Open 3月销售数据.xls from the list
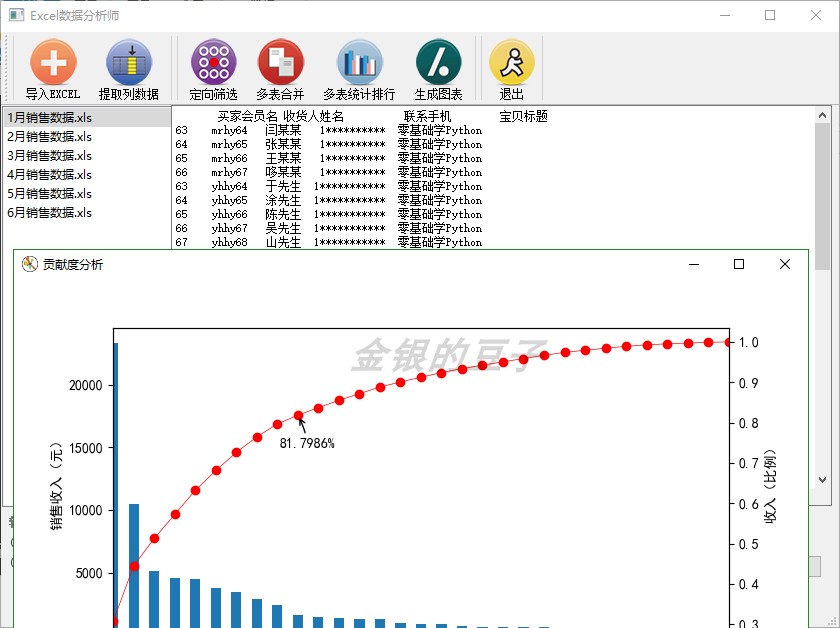This screenshot has height=628, width=840. pos(86,155)
